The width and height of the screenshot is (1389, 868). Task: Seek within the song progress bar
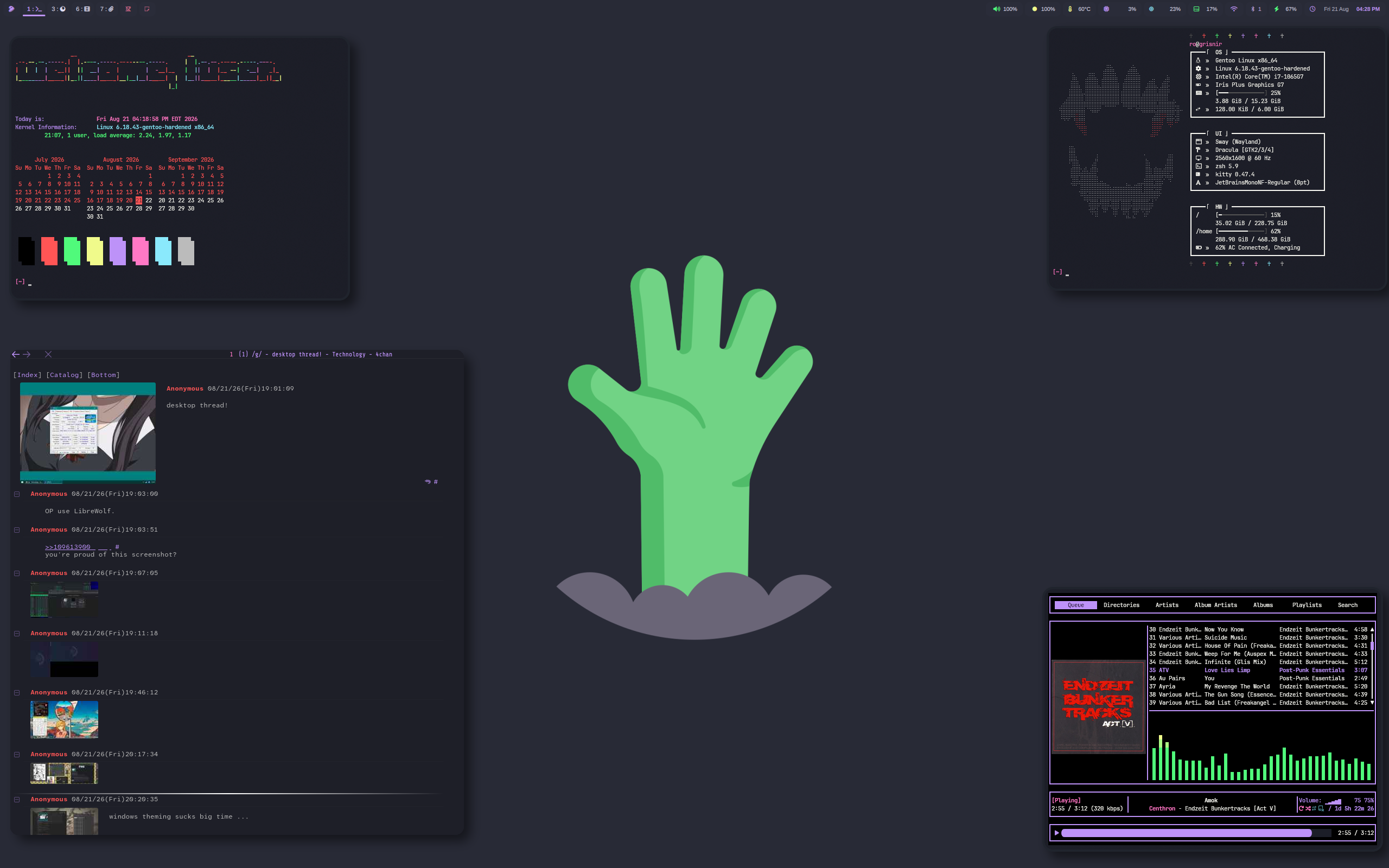pos(1196,833)
